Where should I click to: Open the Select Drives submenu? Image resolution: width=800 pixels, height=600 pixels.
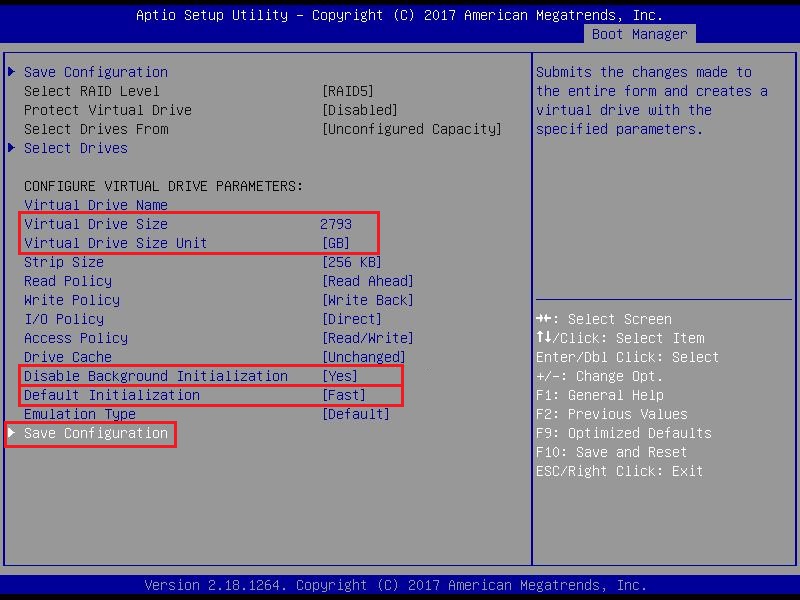(x=76, y=148)
